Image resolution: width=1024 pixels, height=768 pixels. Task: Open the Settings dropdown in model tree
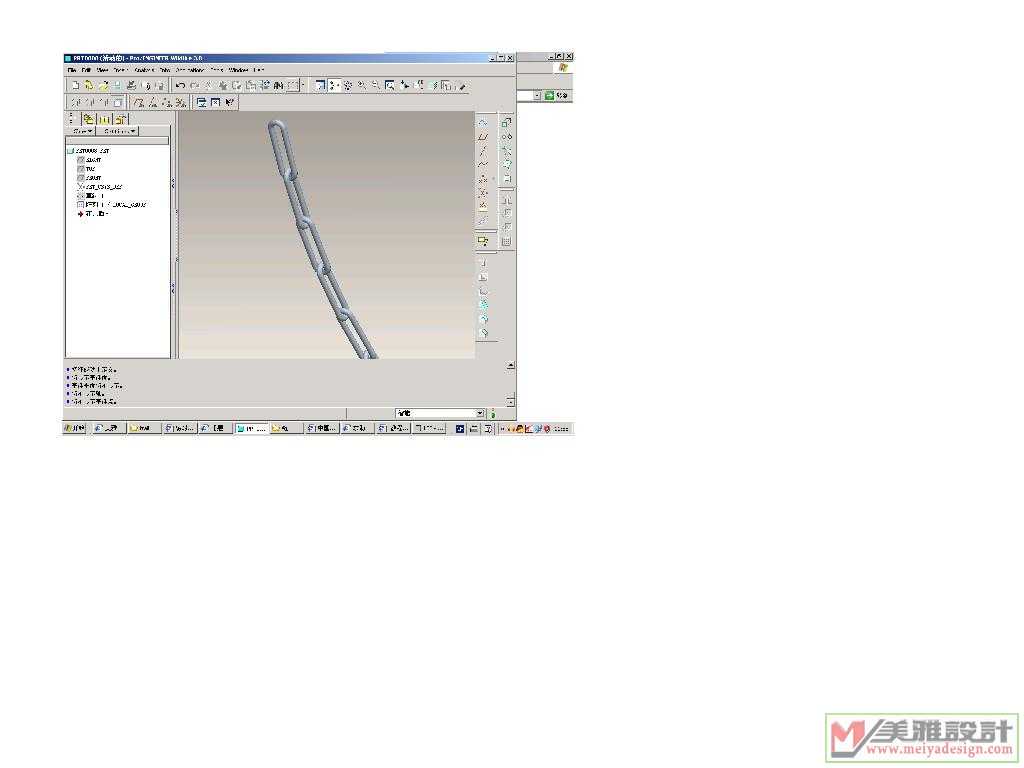[120, 131]
